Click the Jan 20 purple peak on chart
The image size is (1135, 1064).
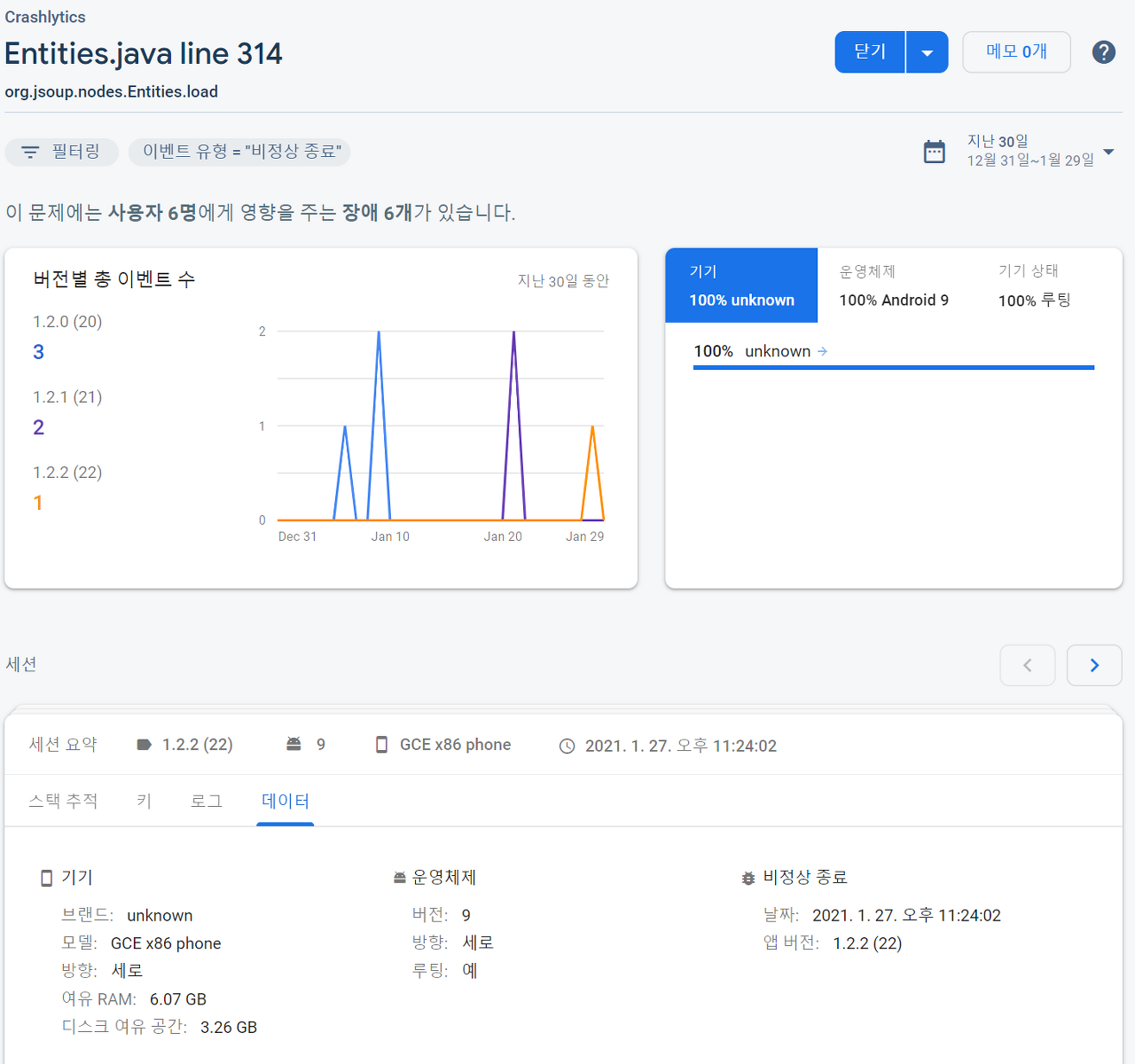[x=513, y=333]
